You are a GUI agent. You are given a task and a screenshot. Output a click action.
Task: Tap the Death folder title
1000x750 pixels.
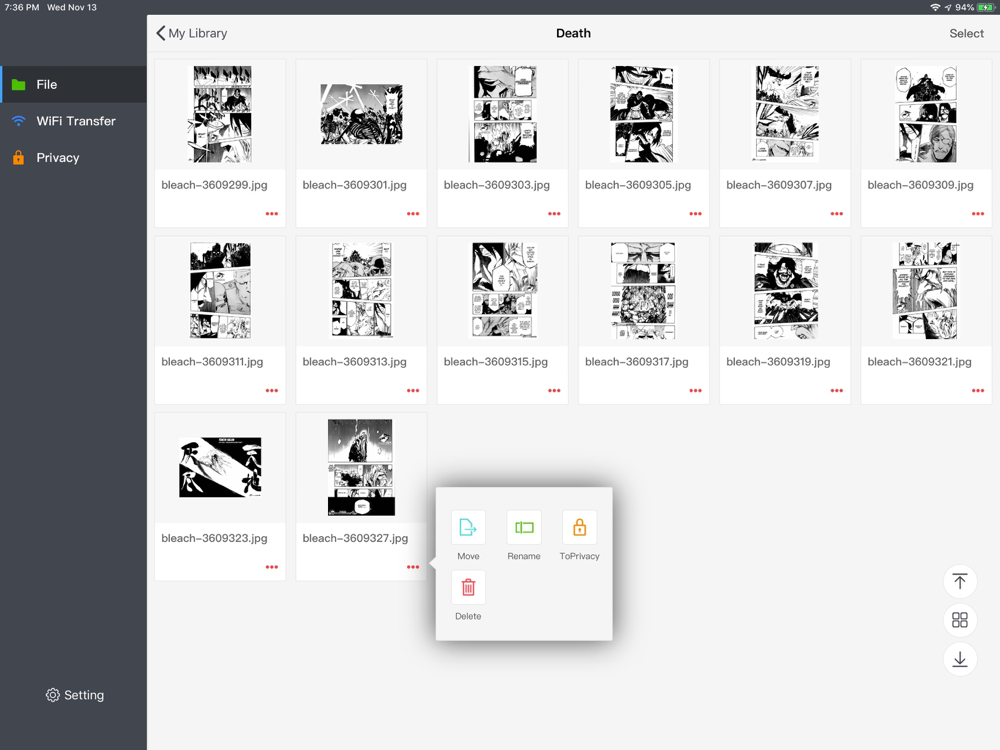pyautogui.click(x=573, y=33)
